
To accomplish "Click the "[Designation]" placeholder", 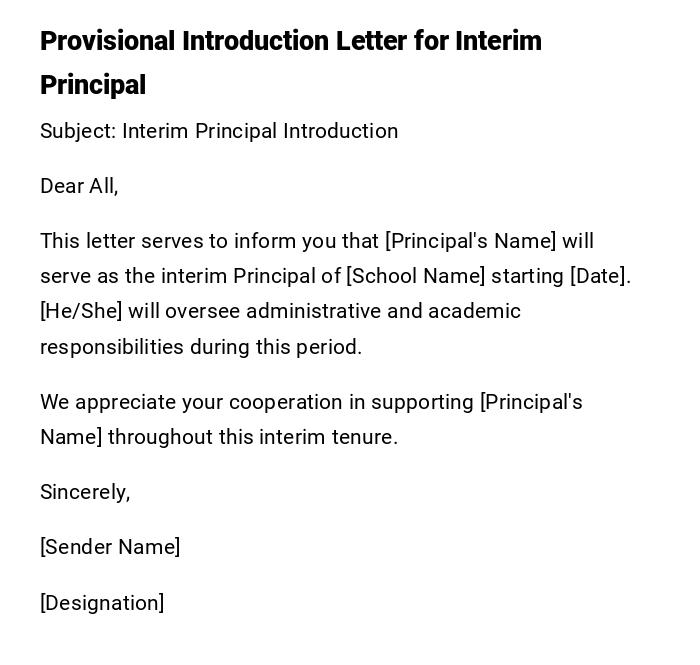I will click(102, 603).
